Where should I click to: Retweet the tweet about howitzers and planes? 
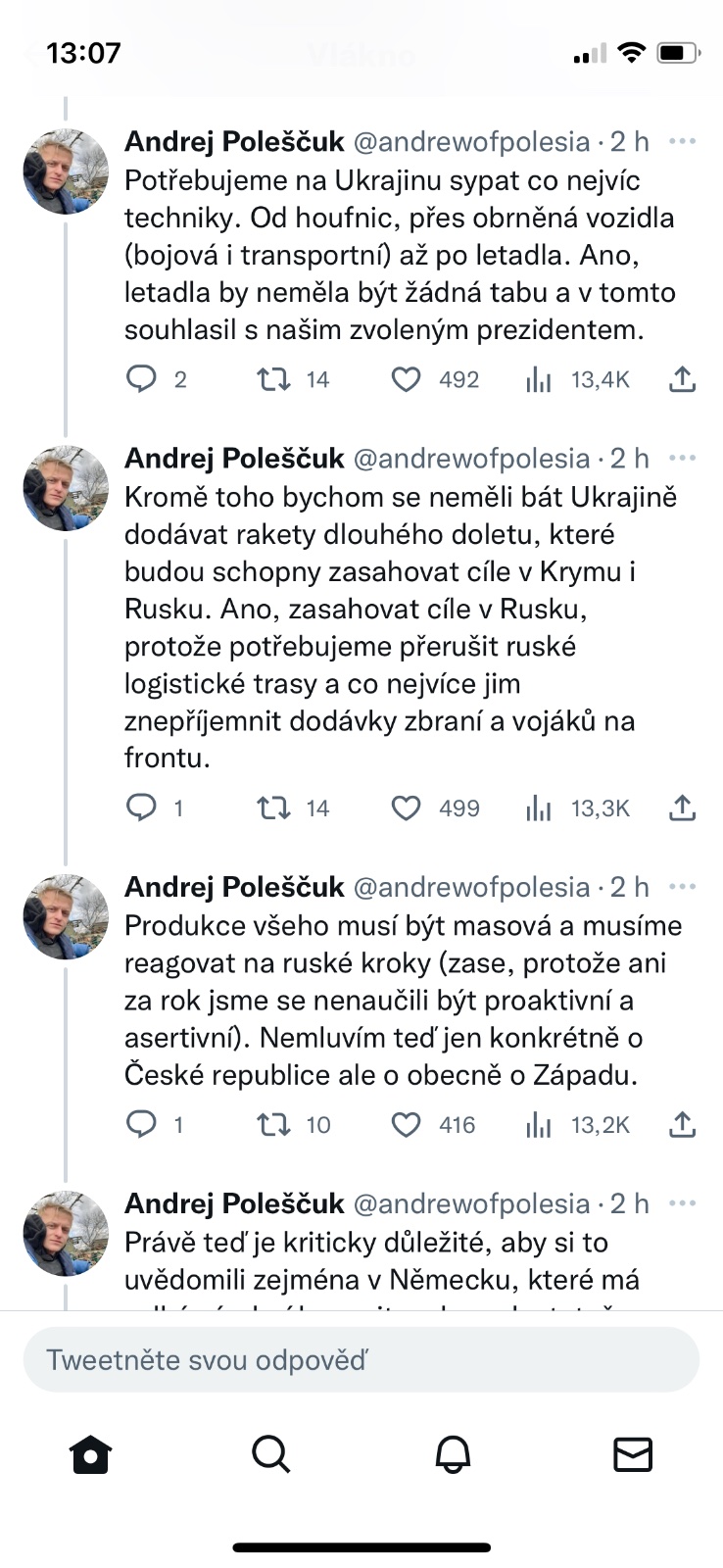point(273,379)
